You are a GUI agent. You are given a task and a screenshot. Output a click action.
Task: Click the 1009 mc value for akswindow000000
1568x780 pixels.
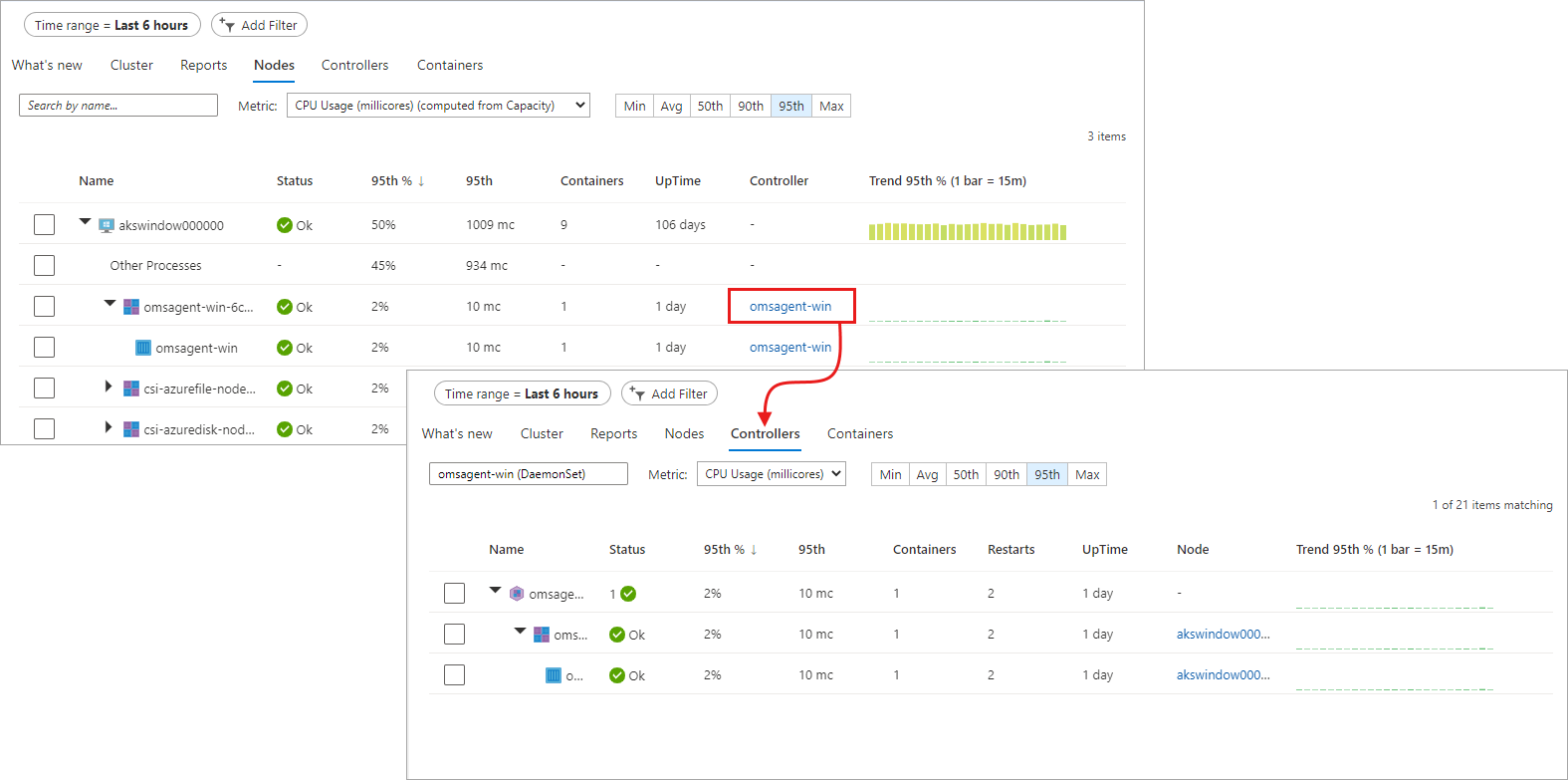(x=491, y=225)
